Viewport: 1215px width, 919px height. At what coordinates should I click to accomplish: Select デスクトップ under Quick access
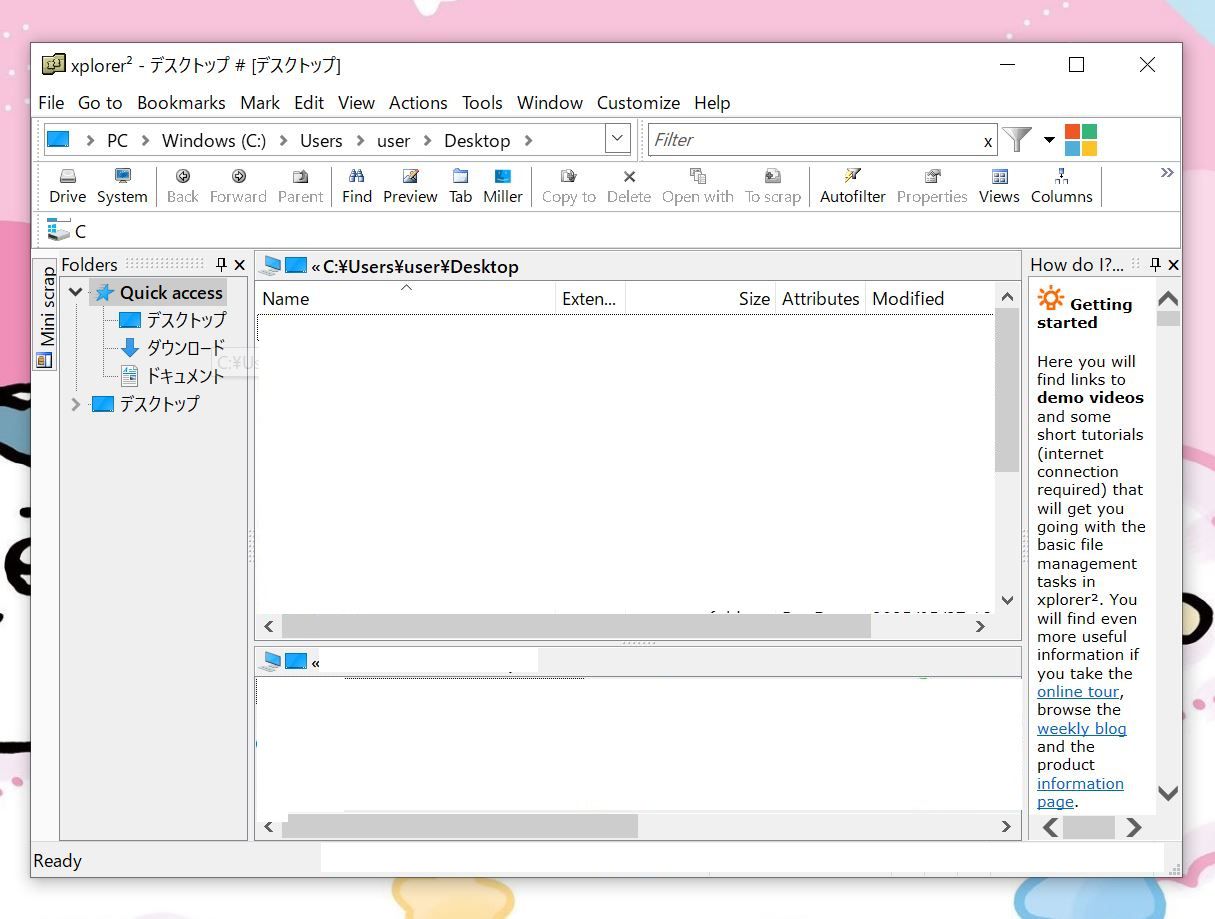[x=186, y=320]
